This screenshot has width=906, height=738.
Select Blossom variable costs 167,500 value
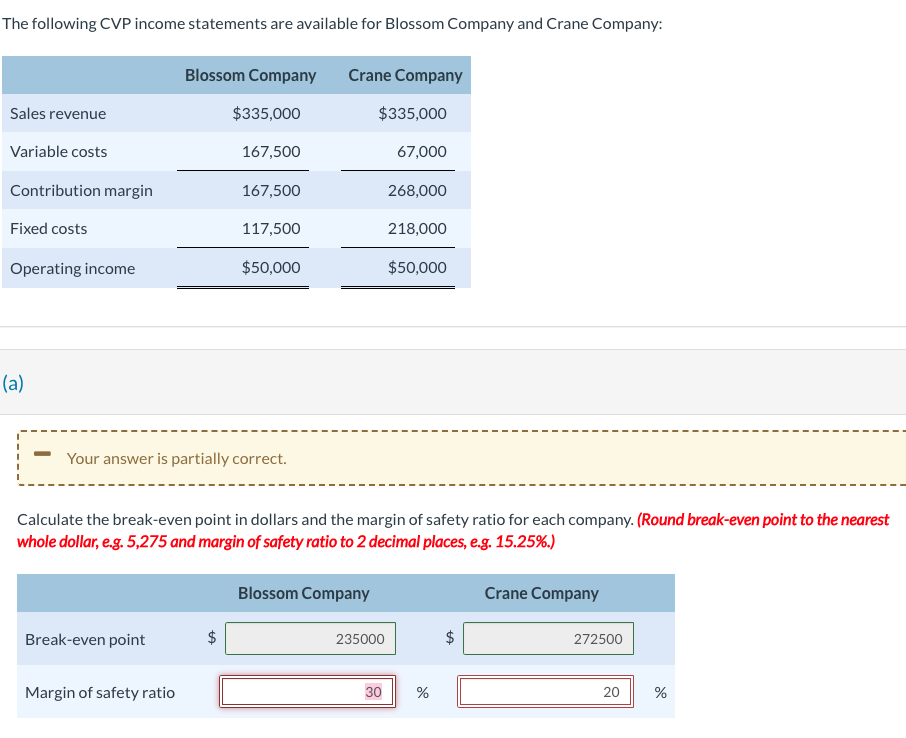(x=271, y=151)
